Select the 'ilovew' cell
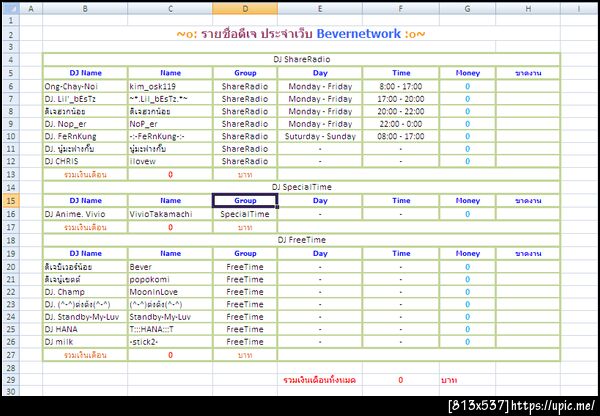600x416 pixels. click(170, 161)
